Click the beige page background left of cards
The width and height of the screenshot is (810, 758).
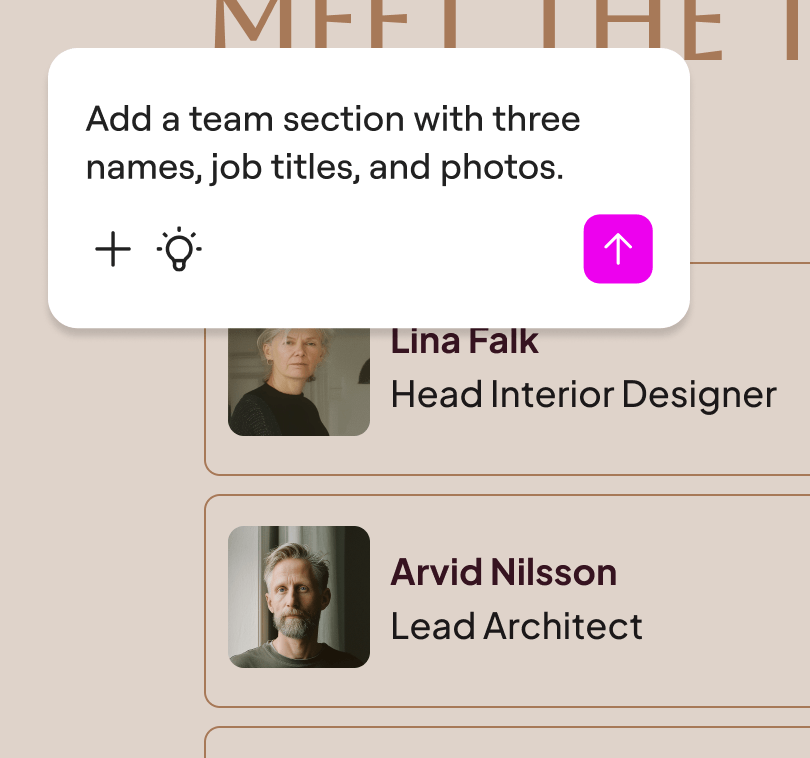tap(100, 550)
